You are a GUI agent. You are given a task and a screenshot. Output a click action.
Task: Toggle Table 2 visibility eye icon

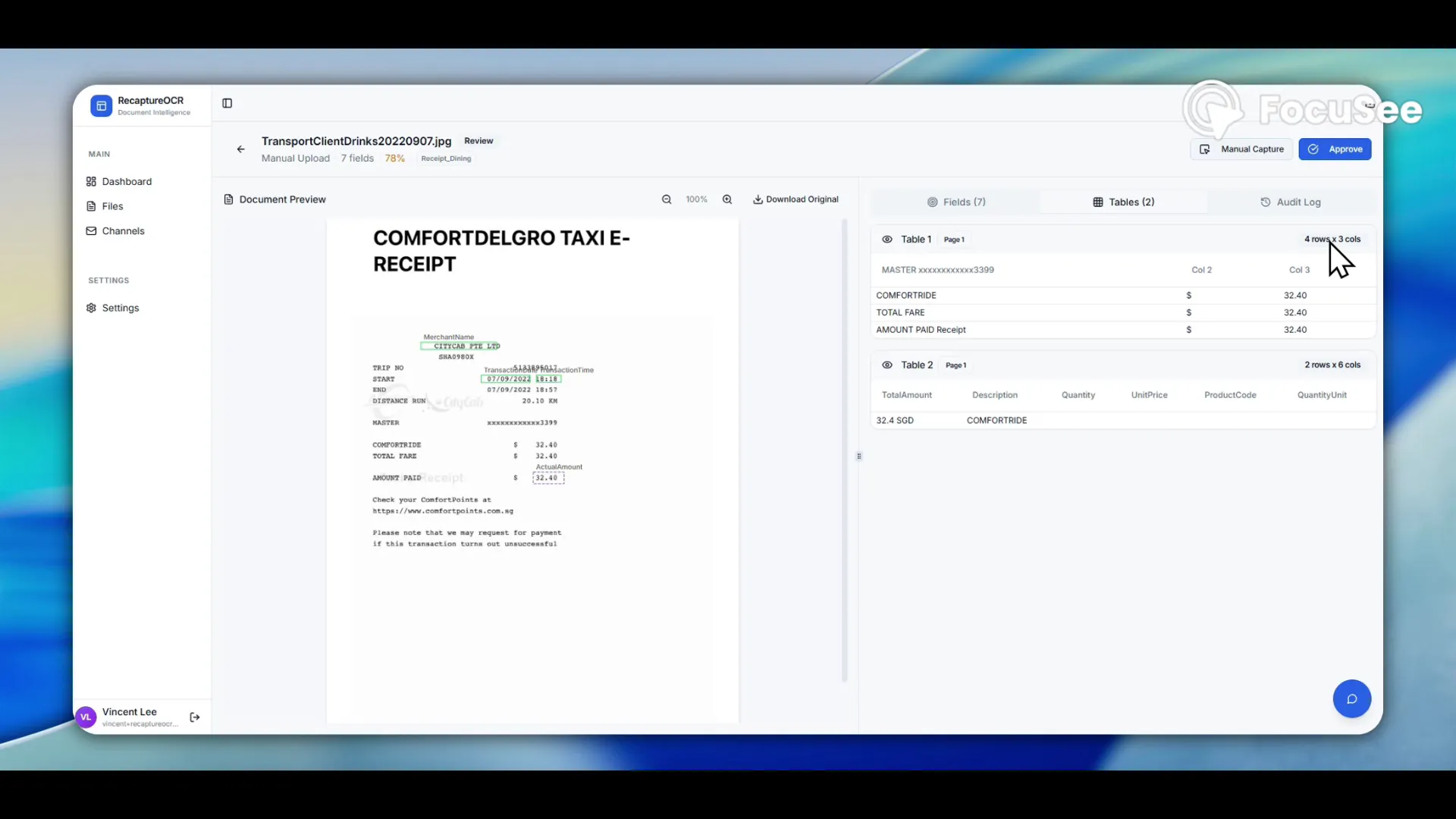coord(886,366)
